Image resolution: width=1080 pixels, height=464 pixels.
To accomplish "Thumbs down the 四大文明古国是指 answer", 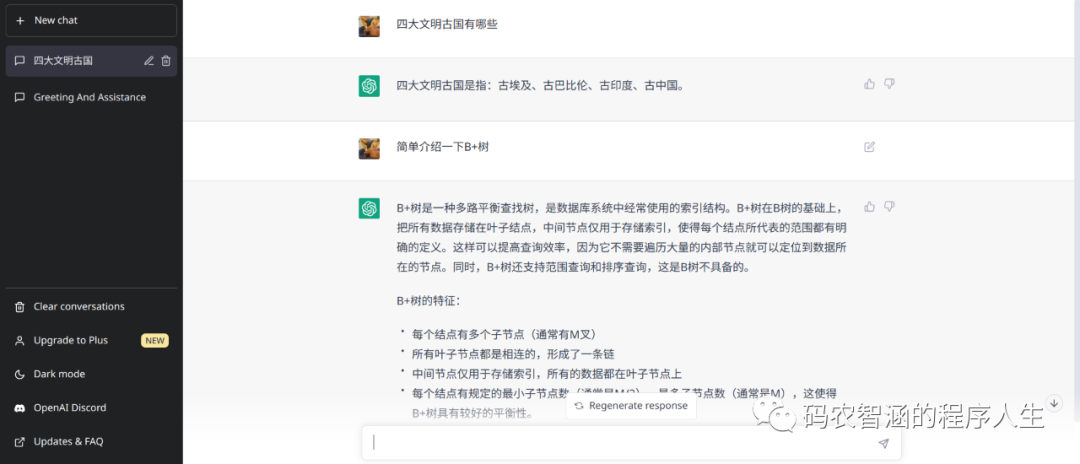I will tap(889, 84).
